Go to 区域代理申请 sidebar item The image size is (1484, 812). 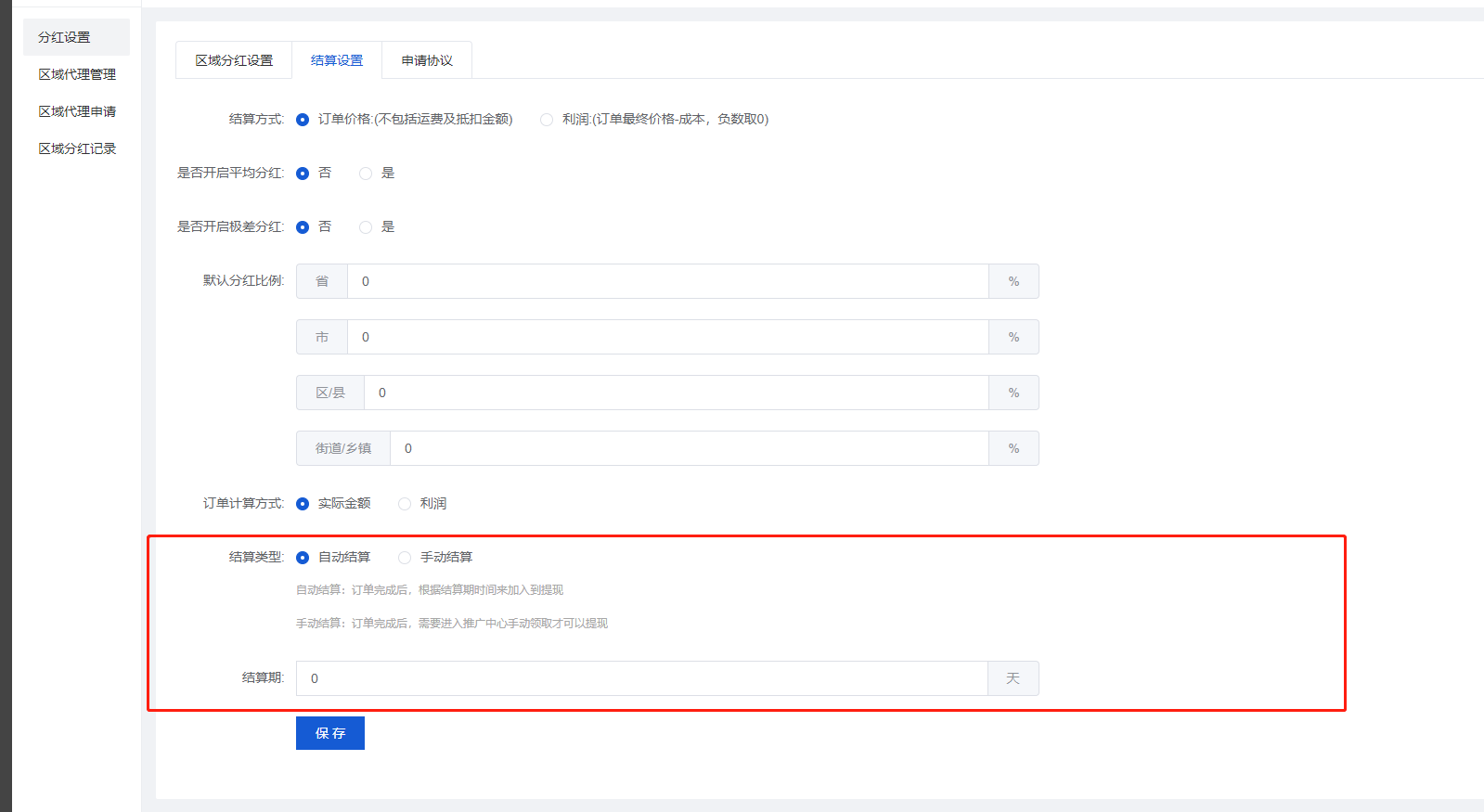point(77,111)
